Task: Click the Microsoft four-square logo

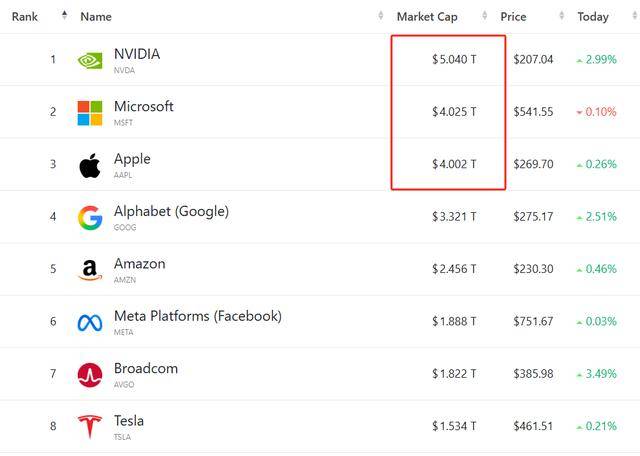Action: pos(90,113)
